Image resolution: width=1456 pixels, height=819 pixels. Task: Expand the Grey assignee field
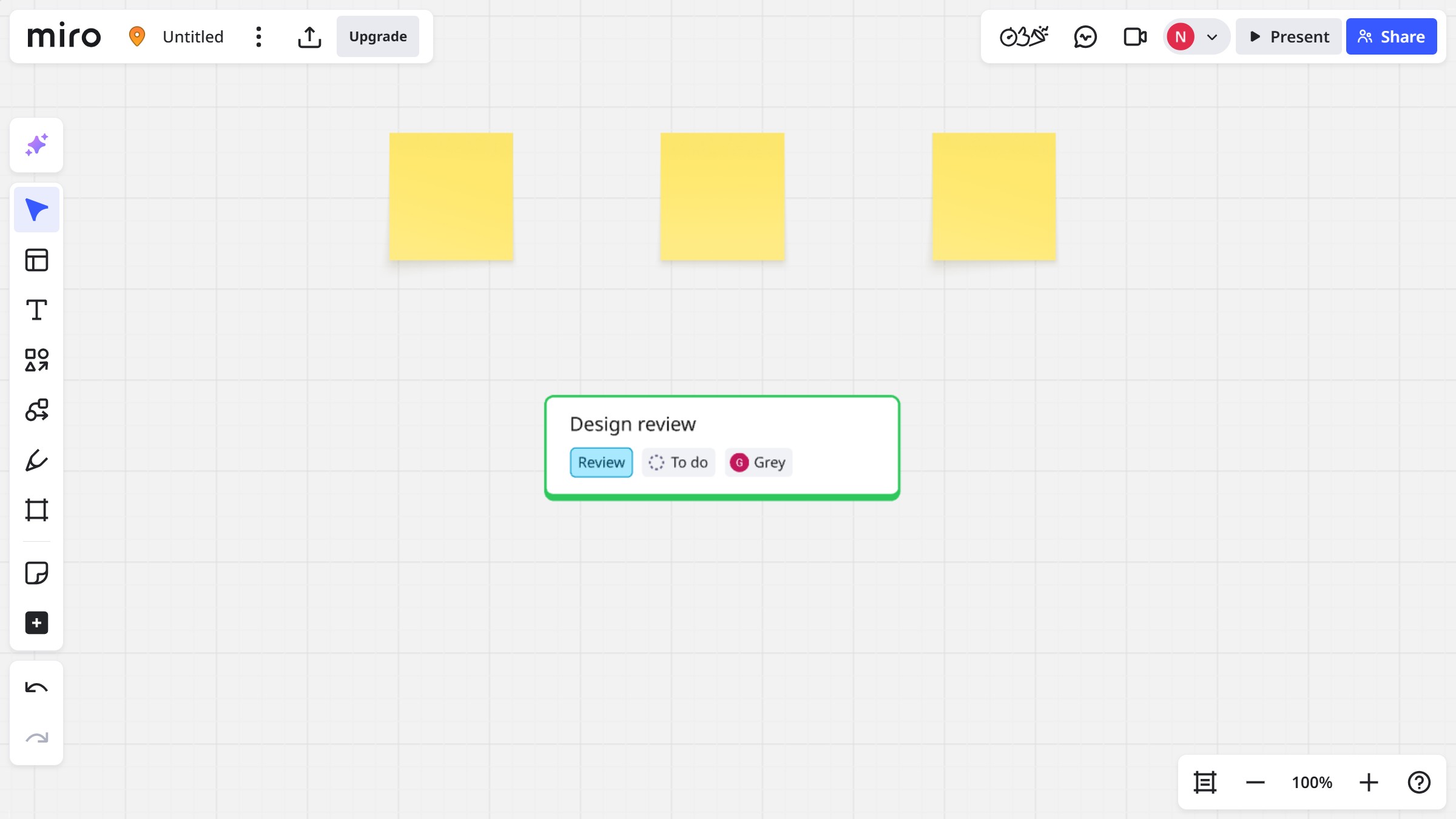pyautogui.click(x=758, y=462)
